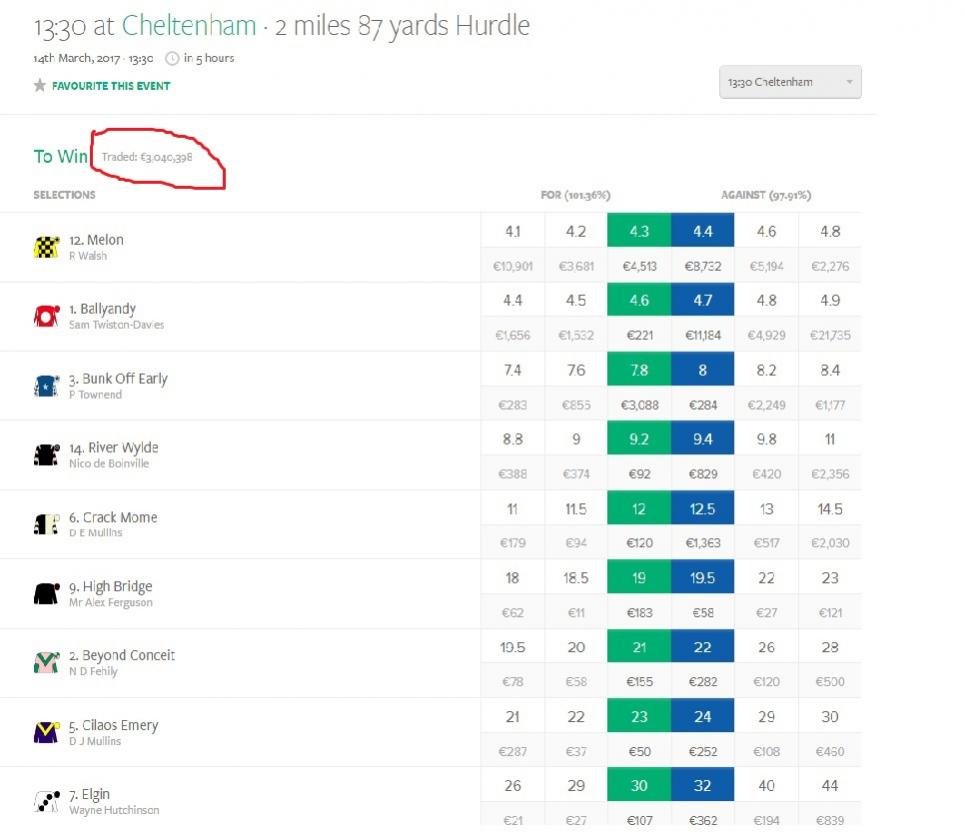Click jockey name R Walsh

(x=88, y=256)
